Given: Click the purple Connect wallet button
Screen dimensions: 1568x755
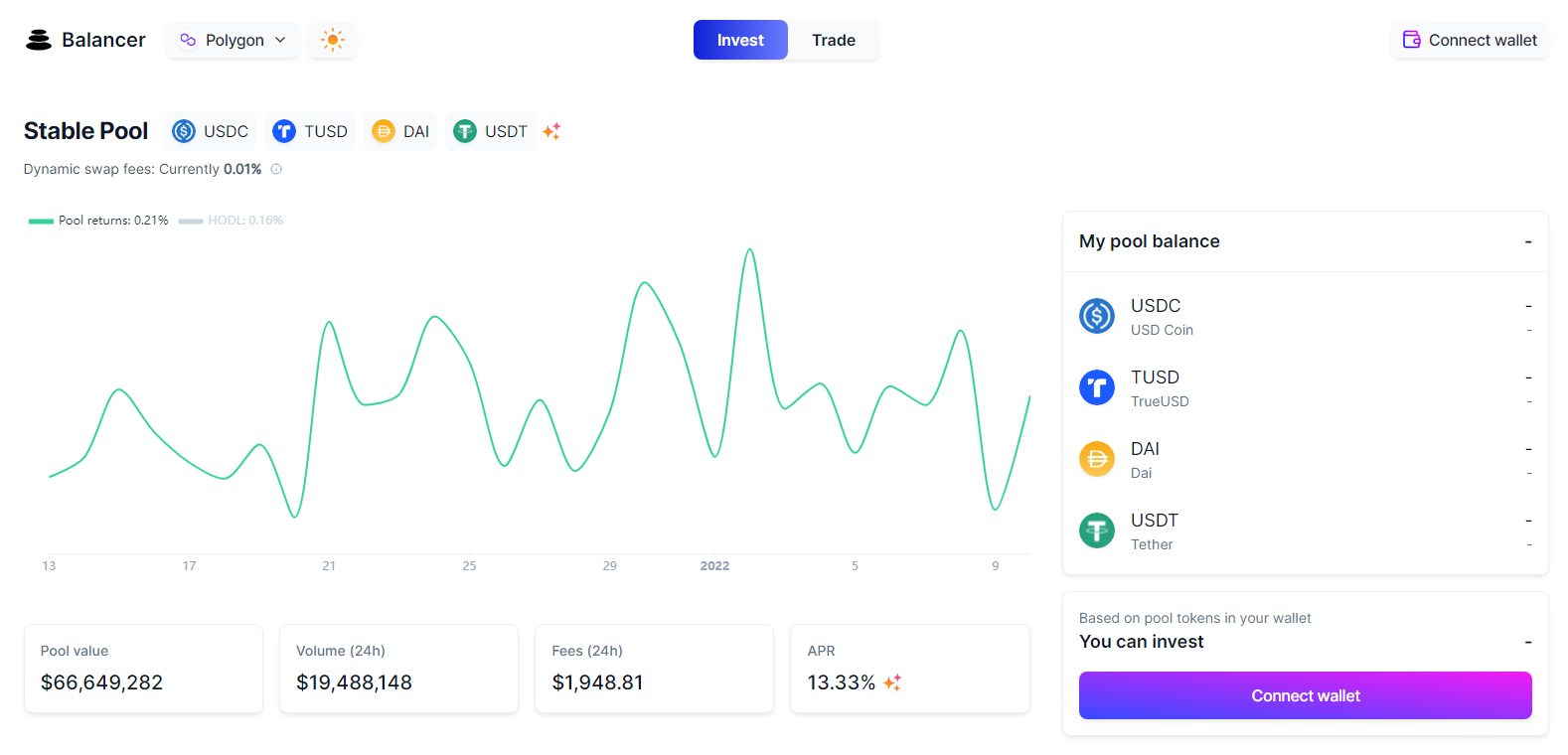Looking at the screenshot, I should 1305,695.
